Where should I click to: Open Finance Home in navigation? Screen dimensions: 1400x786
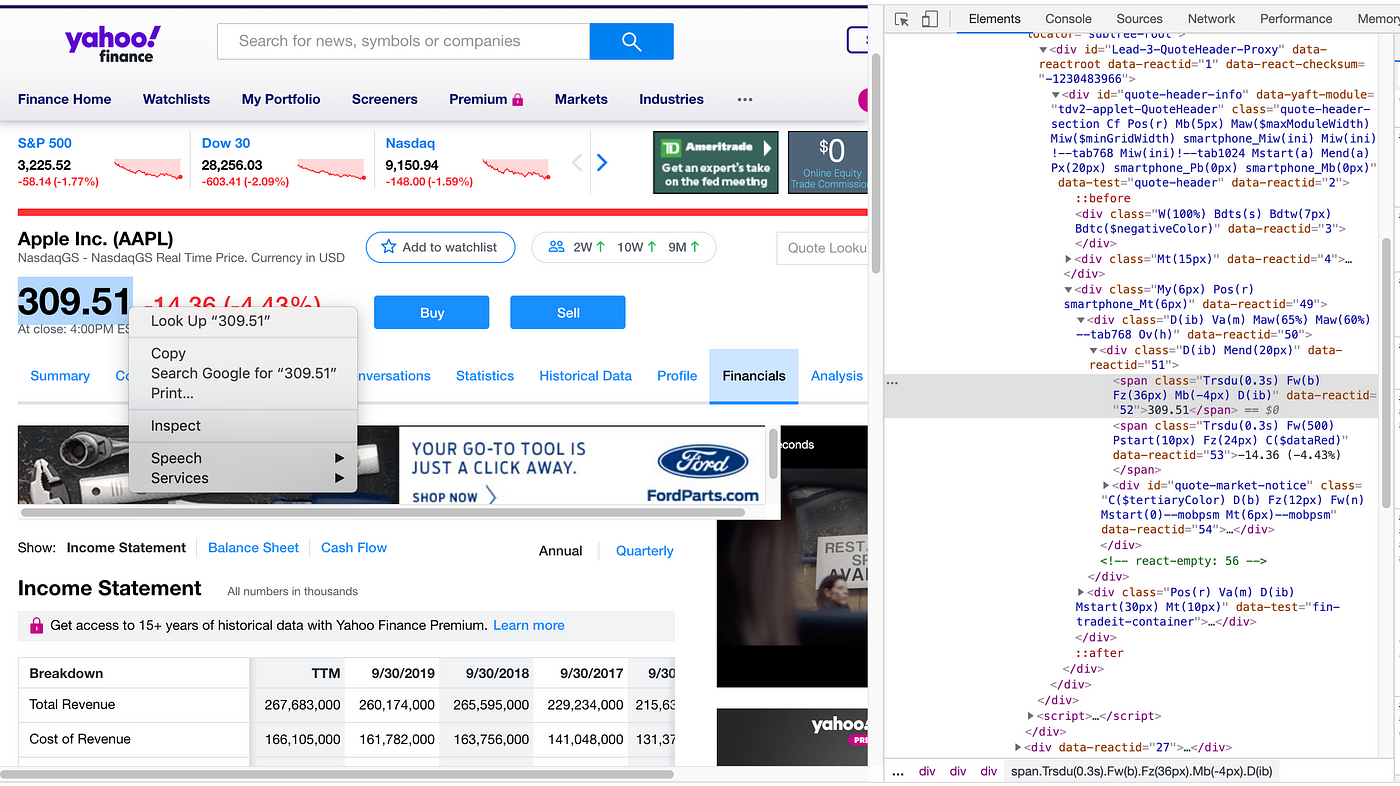[65, 99]
